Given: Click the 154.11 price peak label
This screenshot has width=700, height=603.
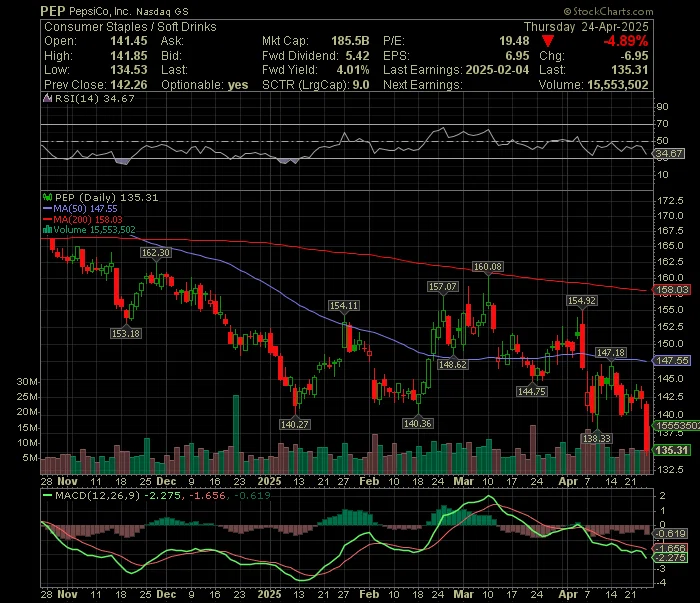Looking at the screenshot, I should click(344, 306).
